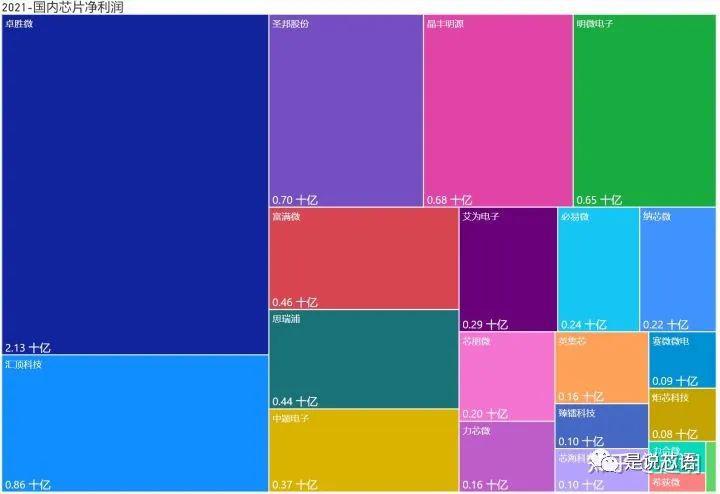Image resolution: width=720 pixels, height=494 pixels.
Task: Click the 2.13 十亿 value label
Action: 28,348
